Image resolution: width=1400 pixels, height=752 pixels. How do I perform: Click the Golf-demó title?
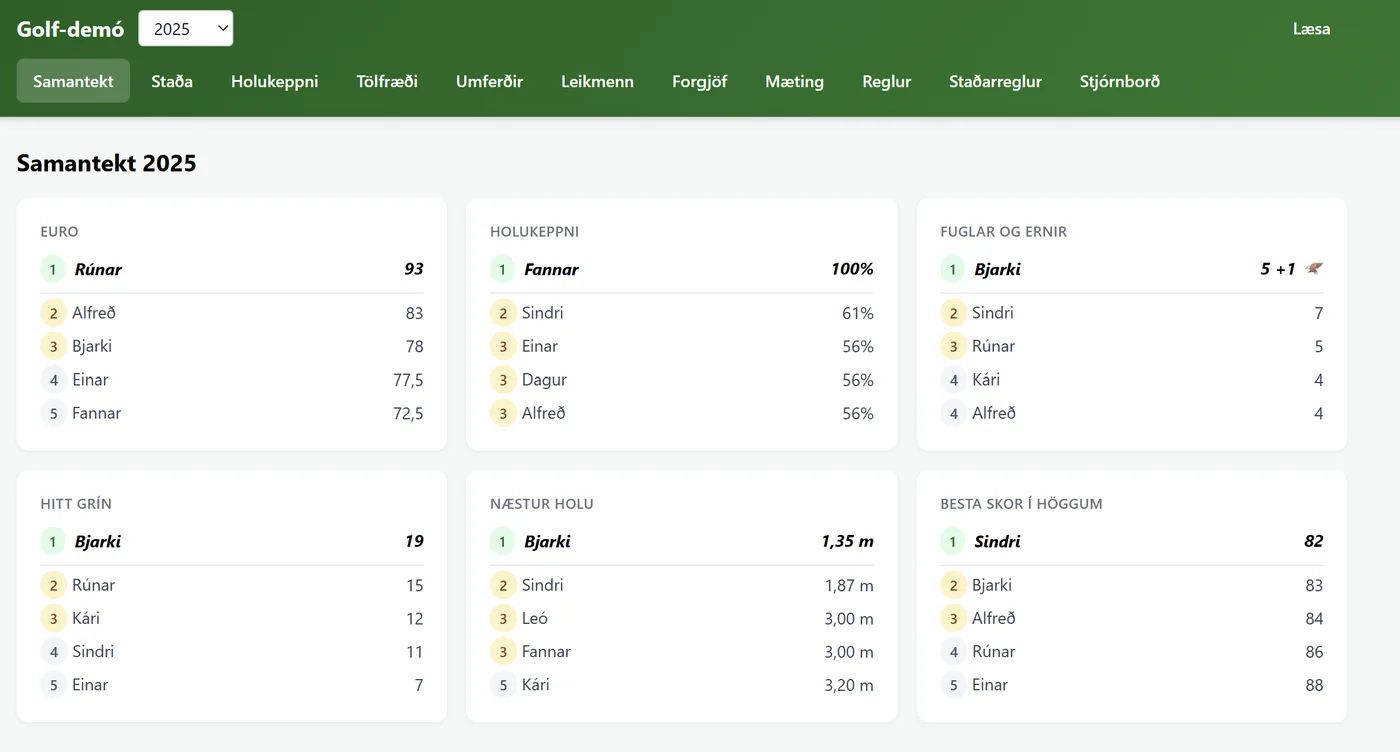click(x=70, y=29)
